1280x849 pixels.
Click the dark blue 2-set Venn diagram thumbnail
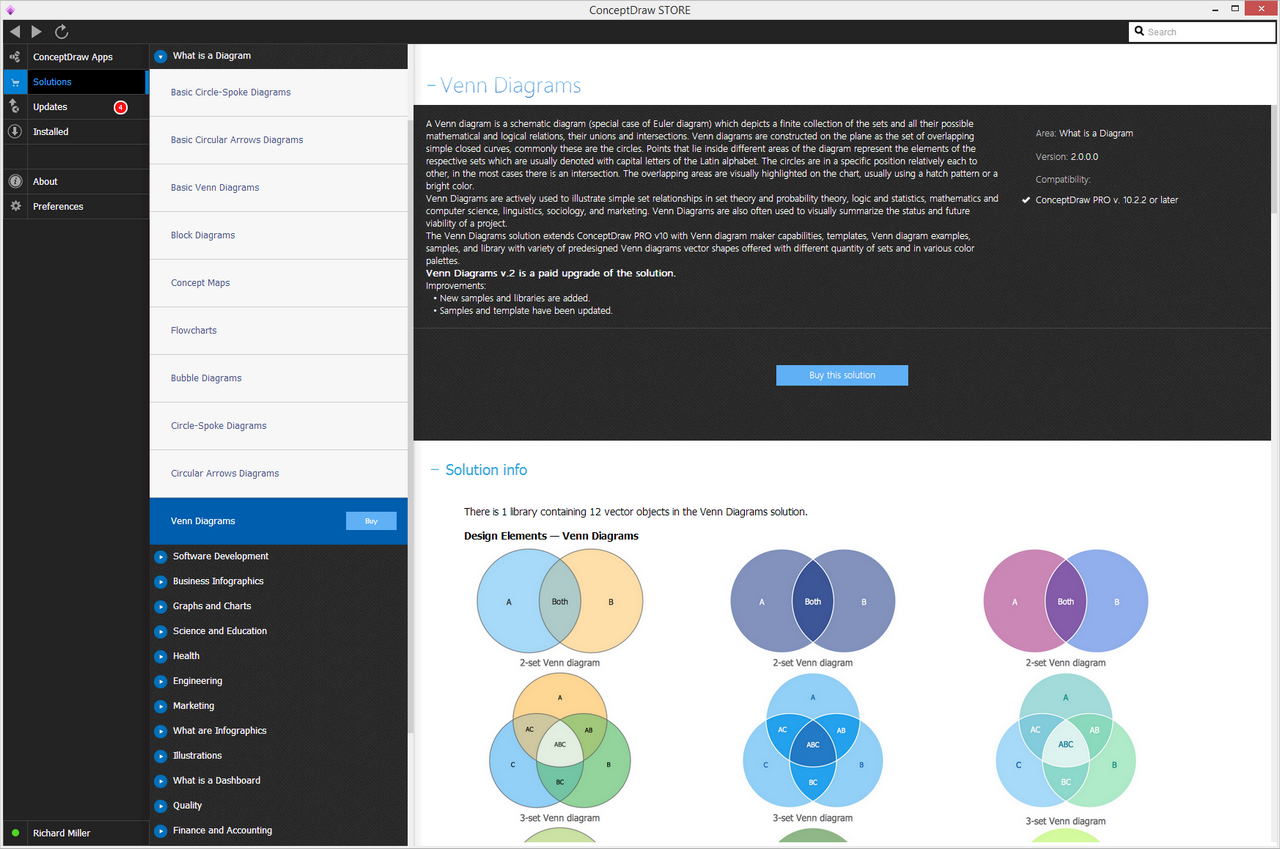click(x=812, y=603)
